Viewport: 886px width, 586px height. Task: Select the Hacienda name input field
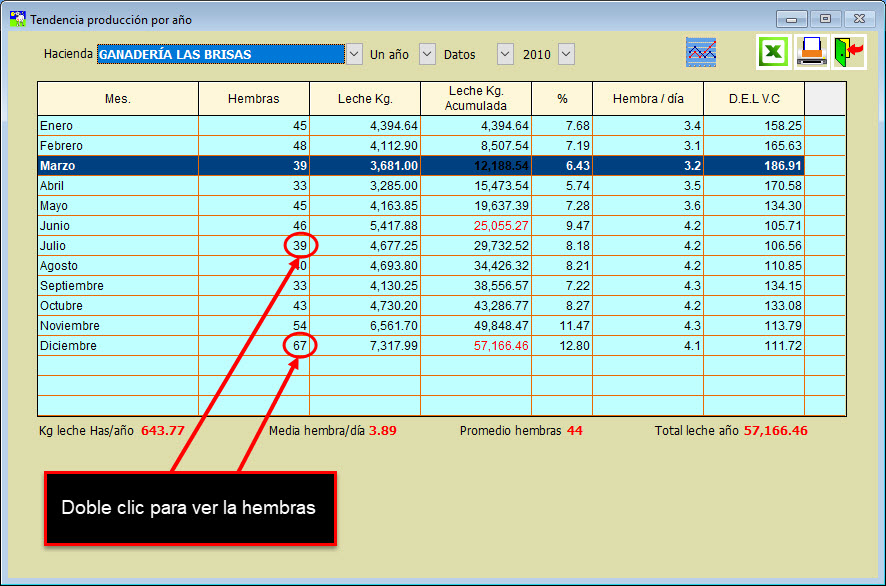(220, 54)
